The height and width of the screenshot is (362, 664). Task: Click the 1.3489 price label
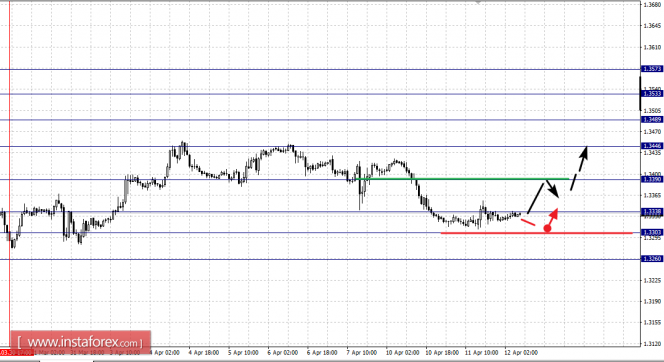(x=652, y=120)
